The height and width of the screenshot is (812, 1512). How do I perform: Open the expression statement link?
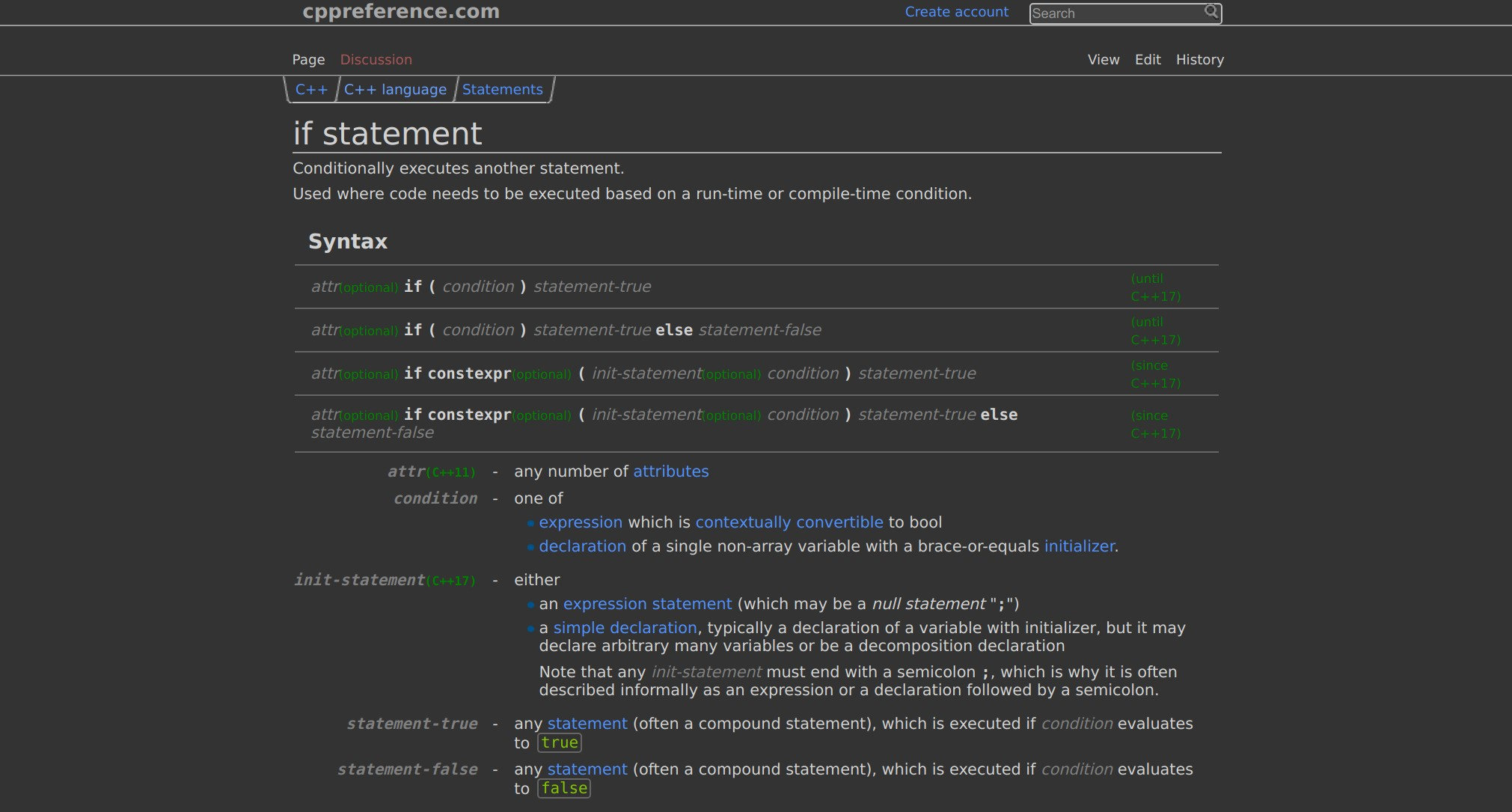(x=648, y=603)
